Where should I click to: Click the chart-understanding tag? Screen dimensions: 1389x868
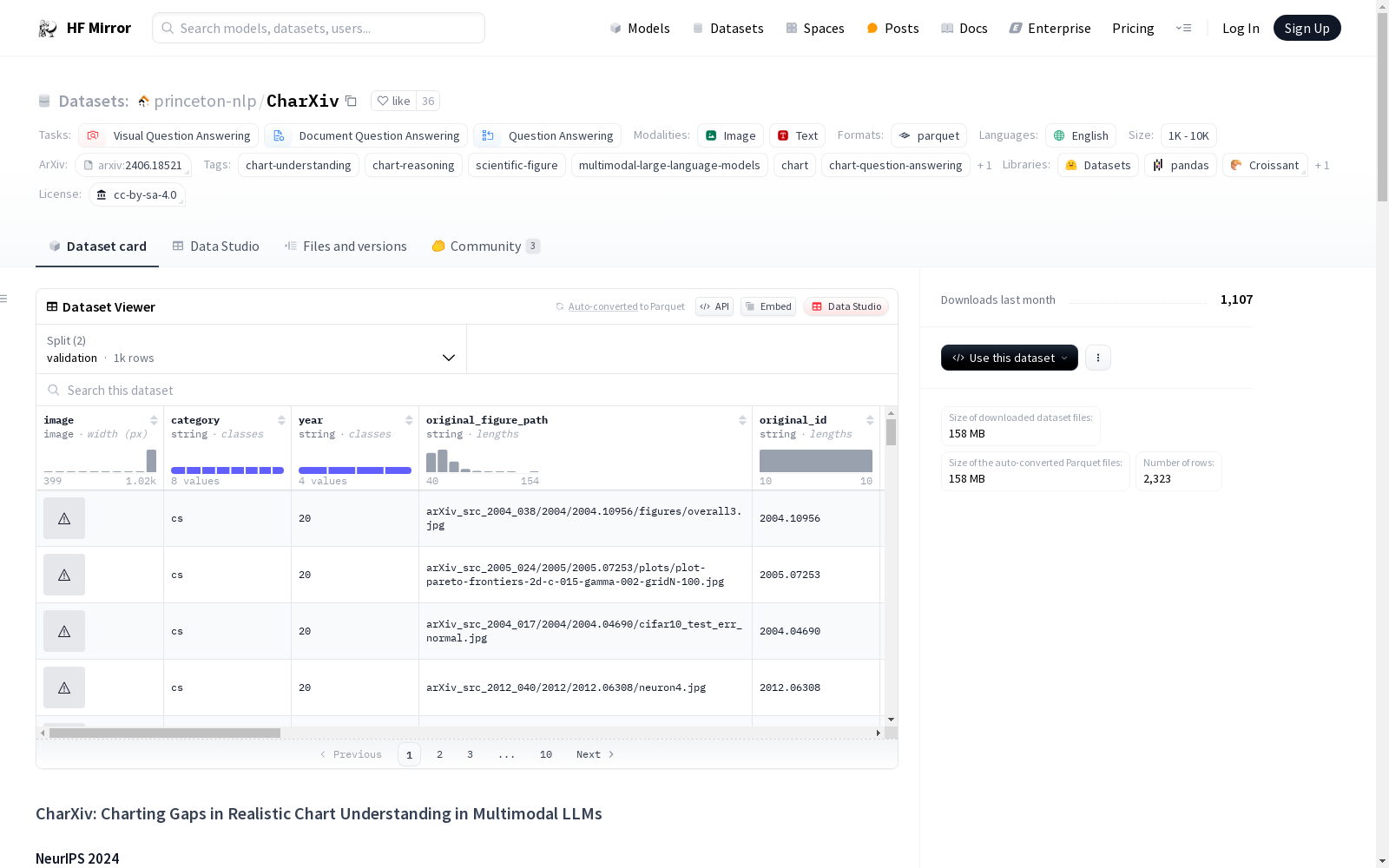click(298, 165)
